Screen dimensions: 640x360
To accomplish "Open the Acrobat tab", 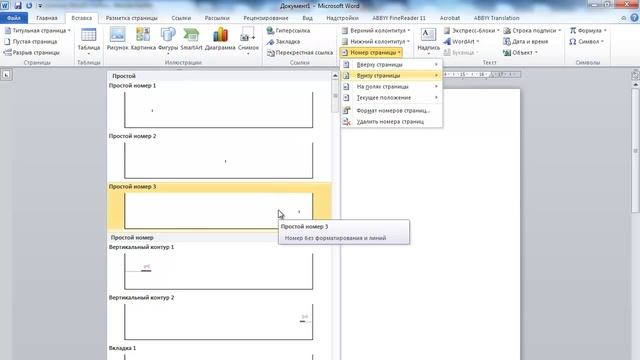I will pyautogui.click(x=450, y=18).
